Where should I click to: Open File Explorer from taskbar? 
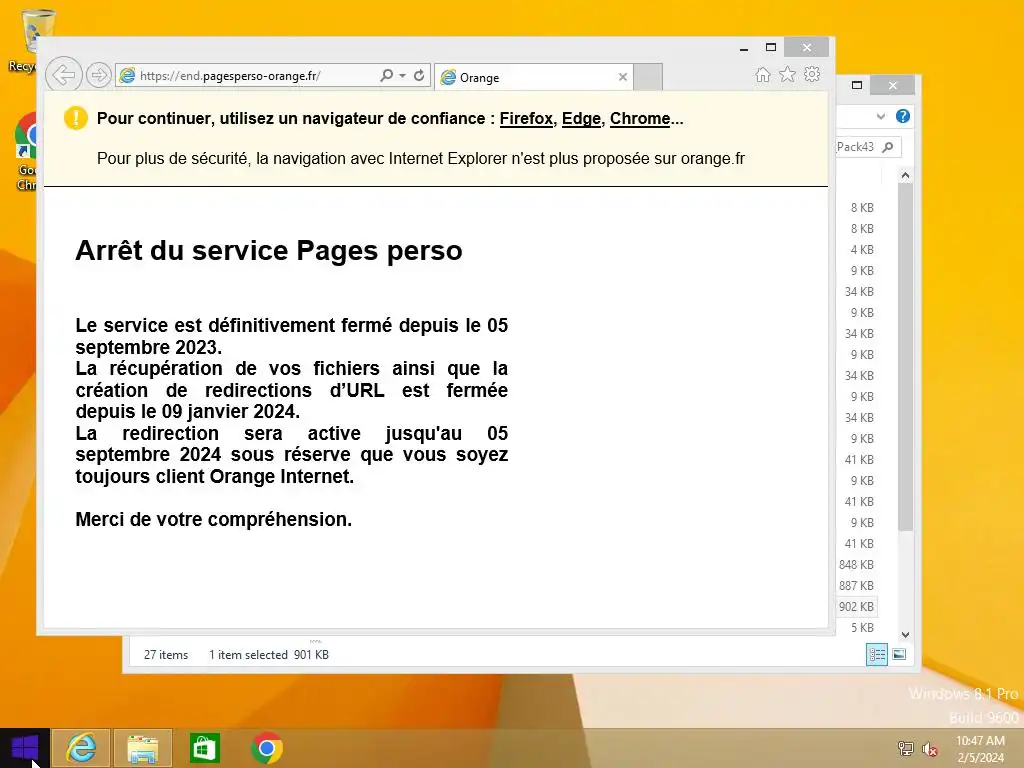[142, 748]
